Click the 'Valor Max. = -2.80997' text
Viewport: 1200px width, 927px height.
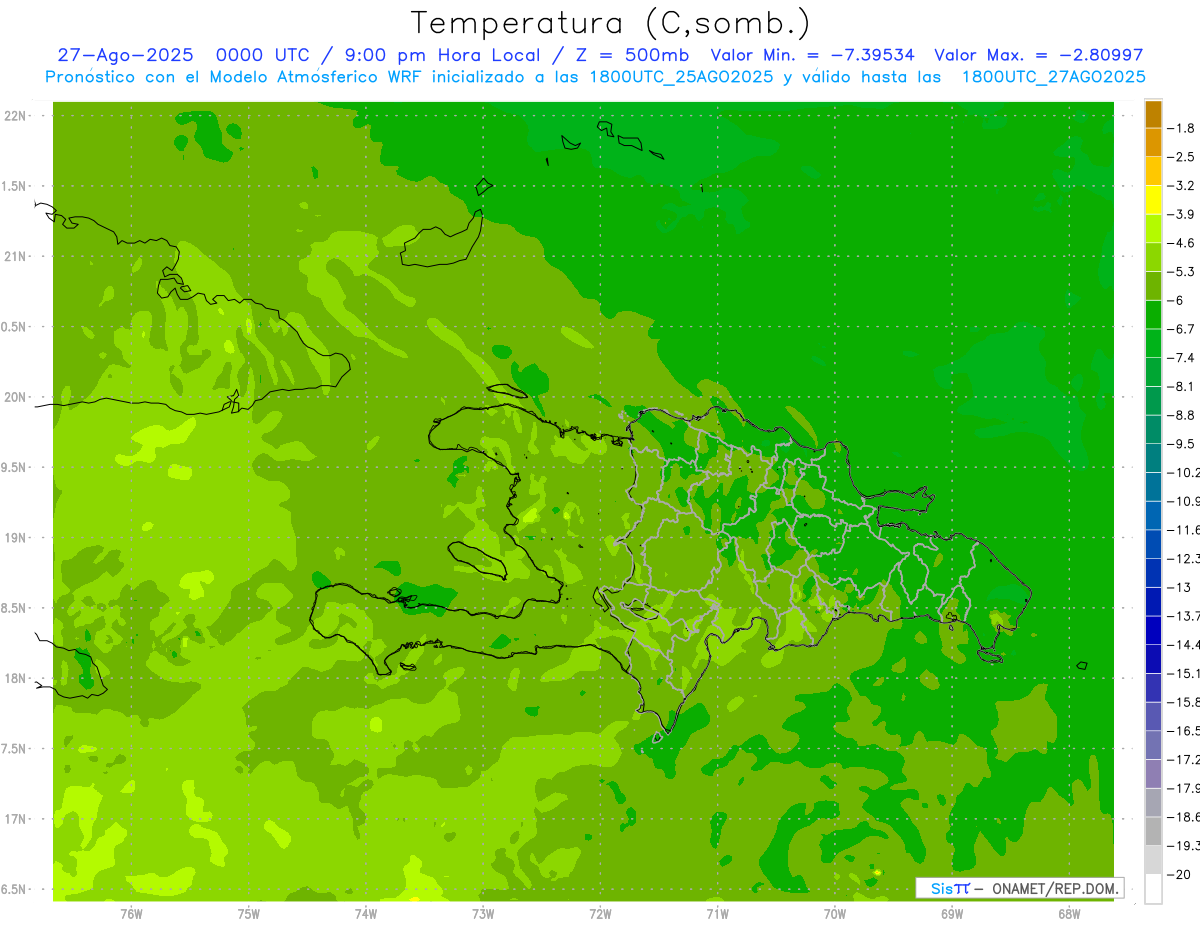[x=1038, y=56]
